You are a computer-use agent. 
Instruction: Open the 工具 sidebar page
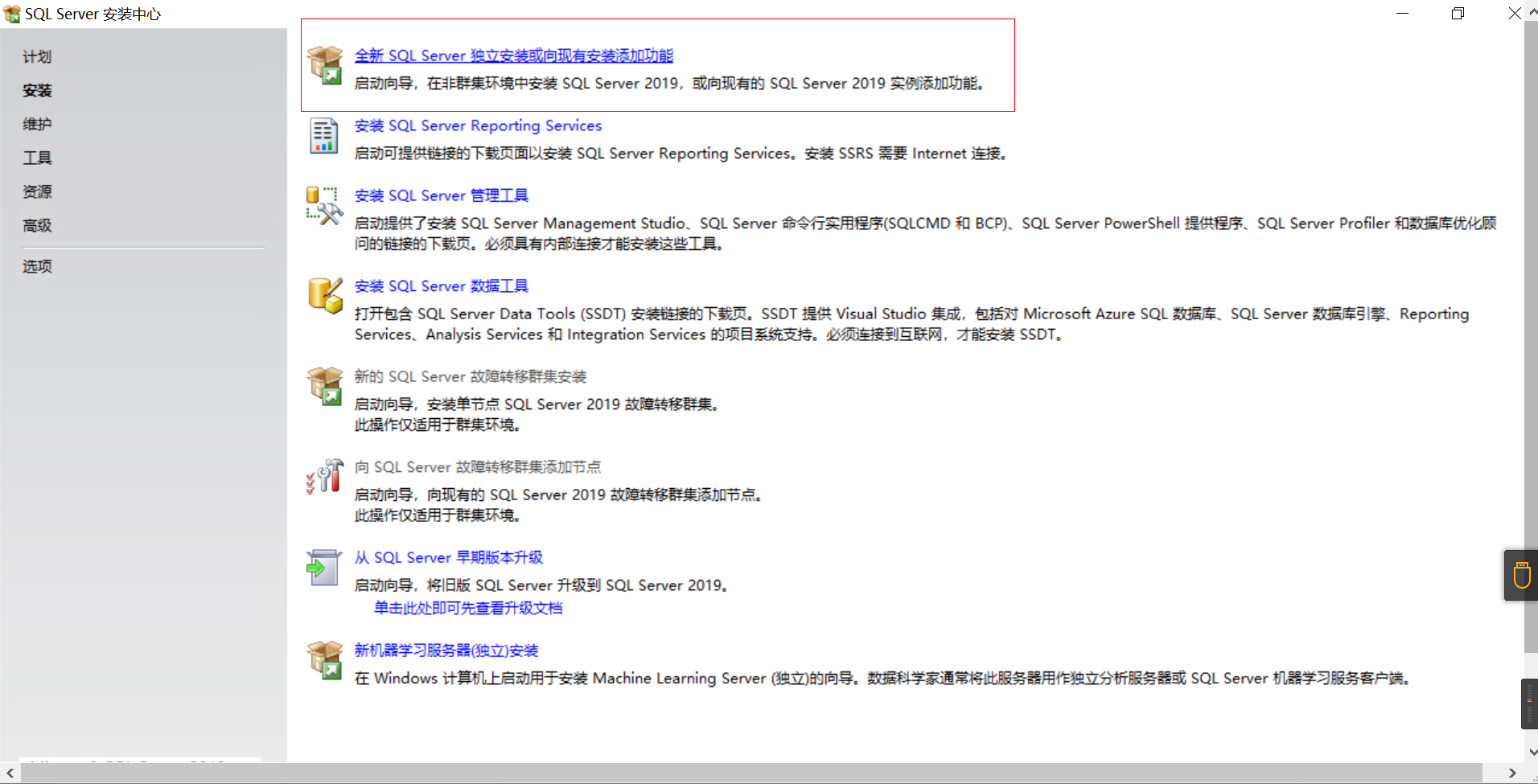[x=37, y=158]
